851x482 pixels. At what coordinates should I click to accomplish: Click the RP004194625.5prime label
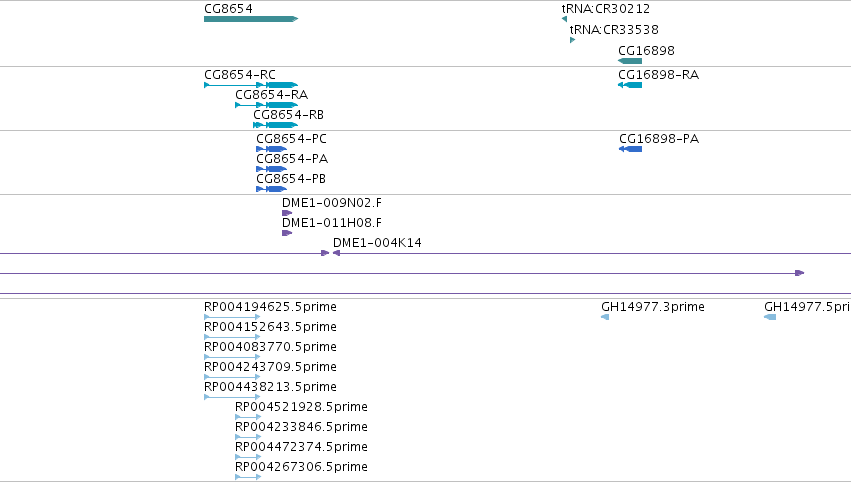coord(270,307)
